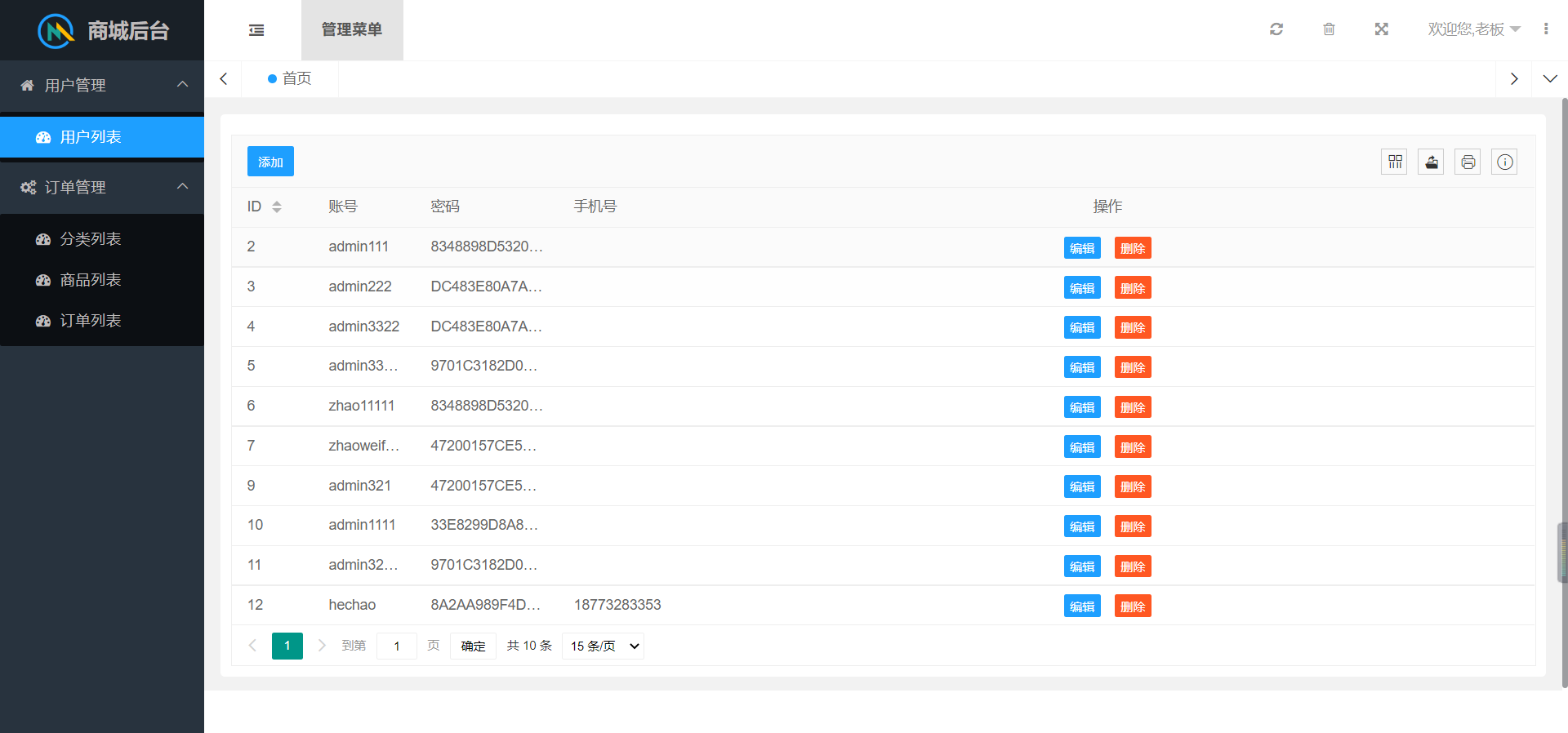Edit the row with ID 5
The width and height of the screenshot is (1568, 733).
pyautogui.click(x=1082, y=367)
